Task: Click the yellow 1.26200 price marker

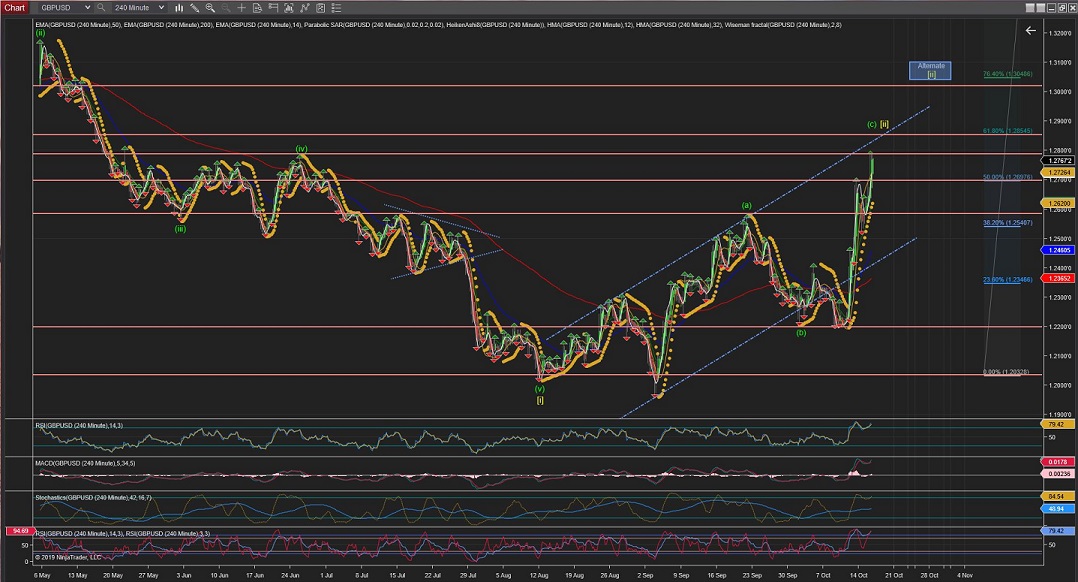Action: pyautogui.click(x=1058, y=203)
